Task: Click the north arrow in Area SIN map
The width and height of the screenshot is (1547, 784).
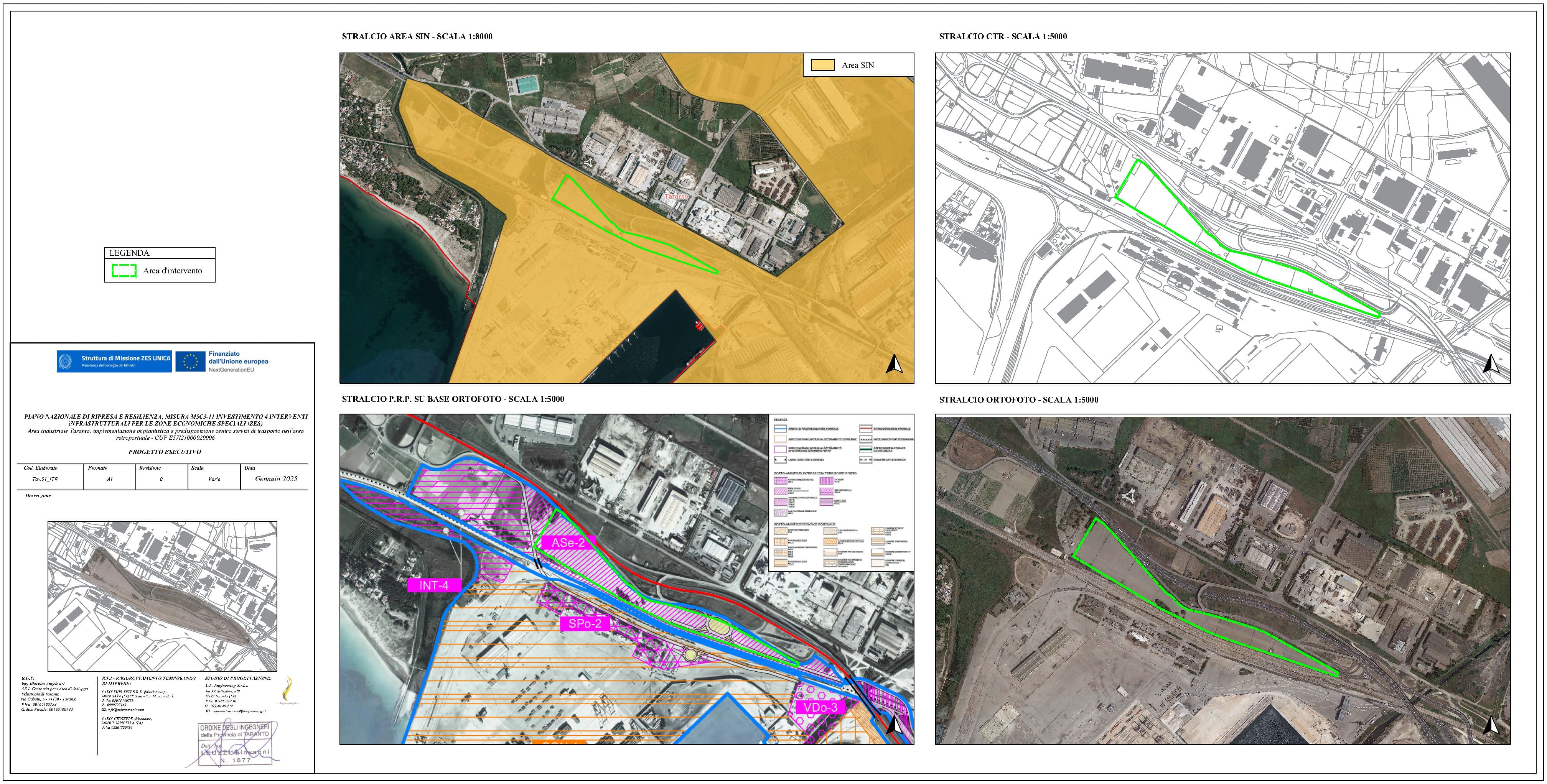Action: (894, 364)
